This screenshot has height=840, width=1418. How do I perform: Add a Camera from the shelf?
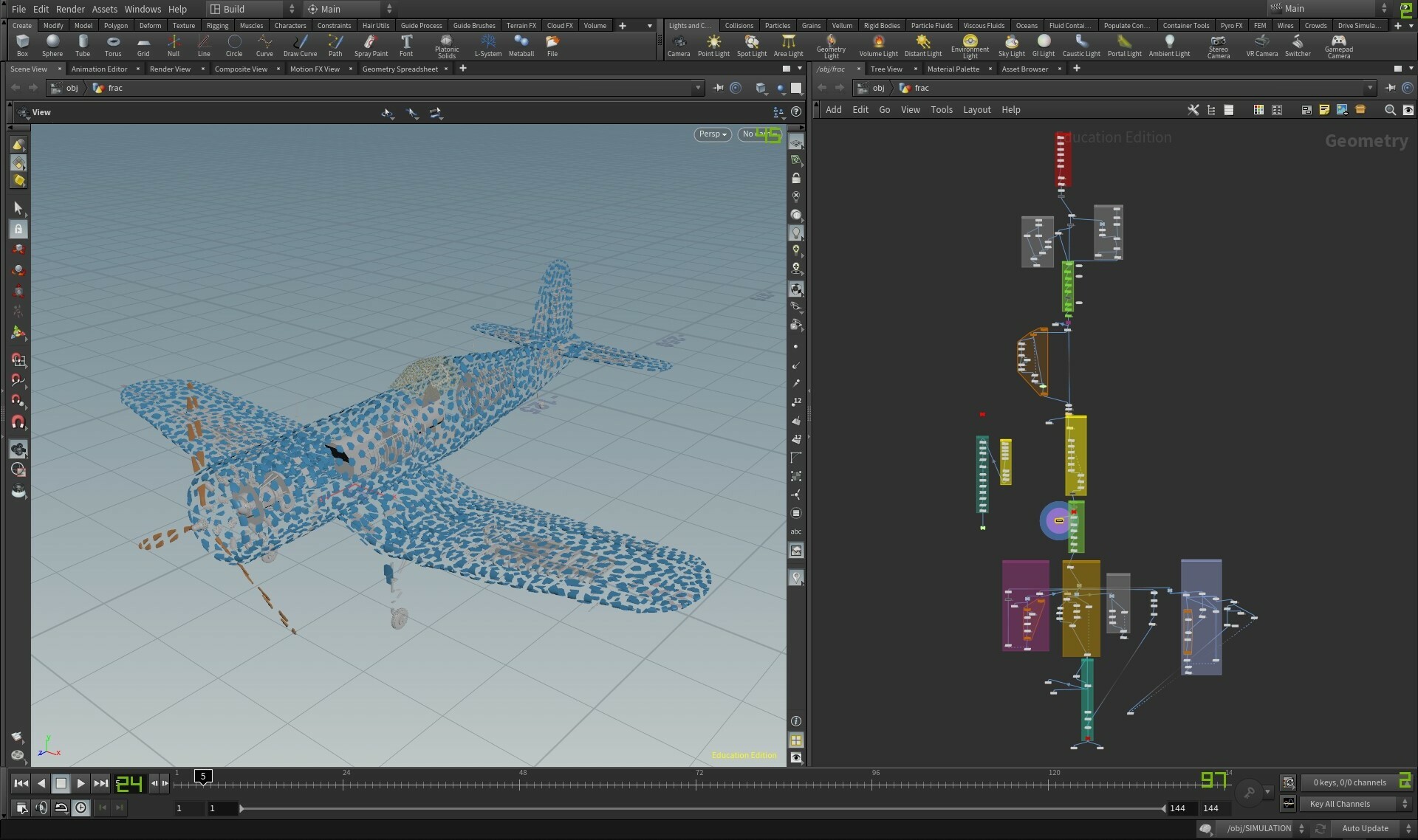(x=678, y=45)
